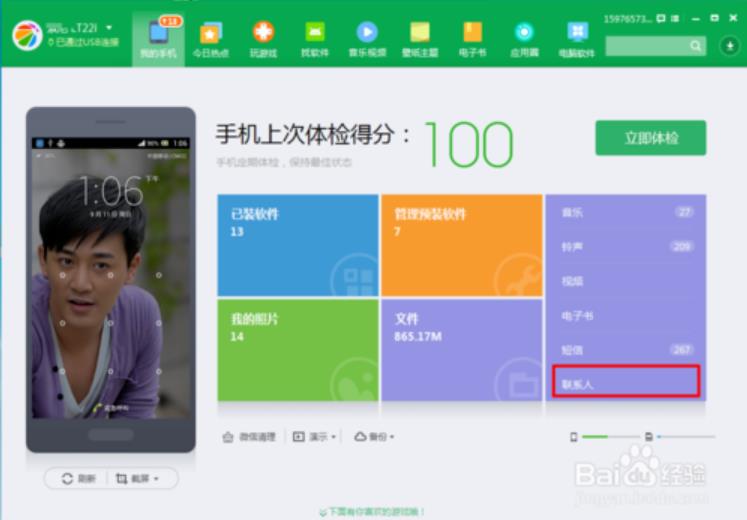Click the 微信清理 tool

click(249, 437)
